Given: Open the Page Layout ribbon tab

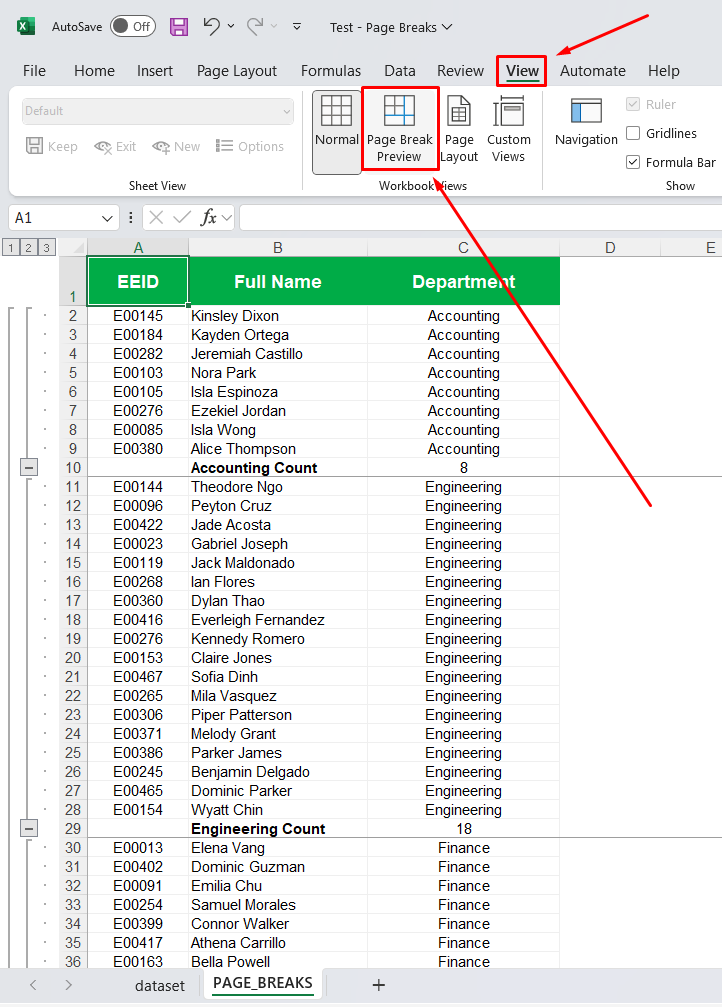Looking at the screenshot, I should (236, 71).
